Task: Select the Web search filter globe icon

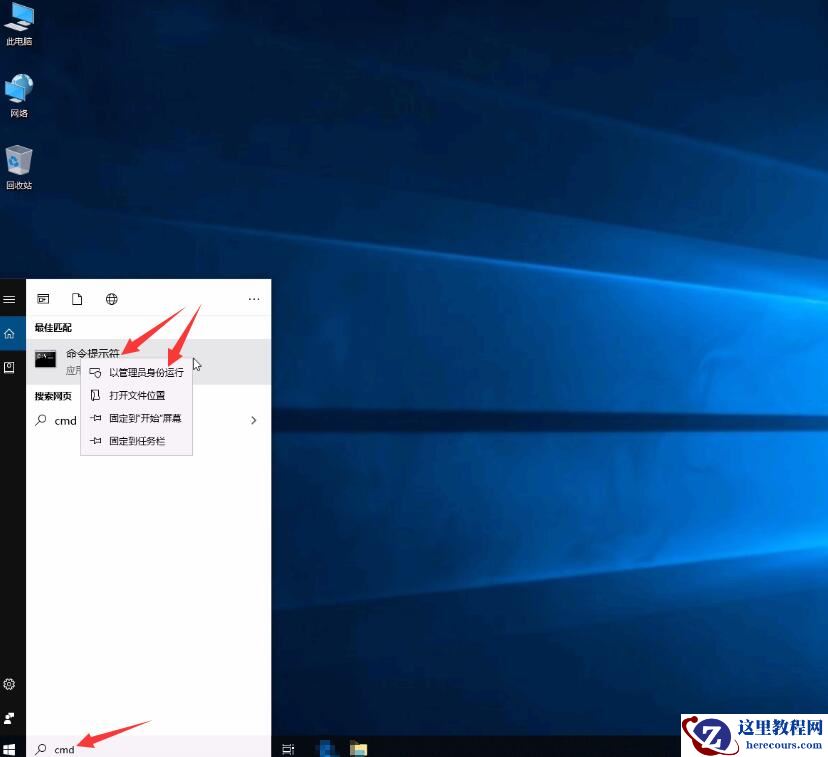Action: click(x=111, y=298)
